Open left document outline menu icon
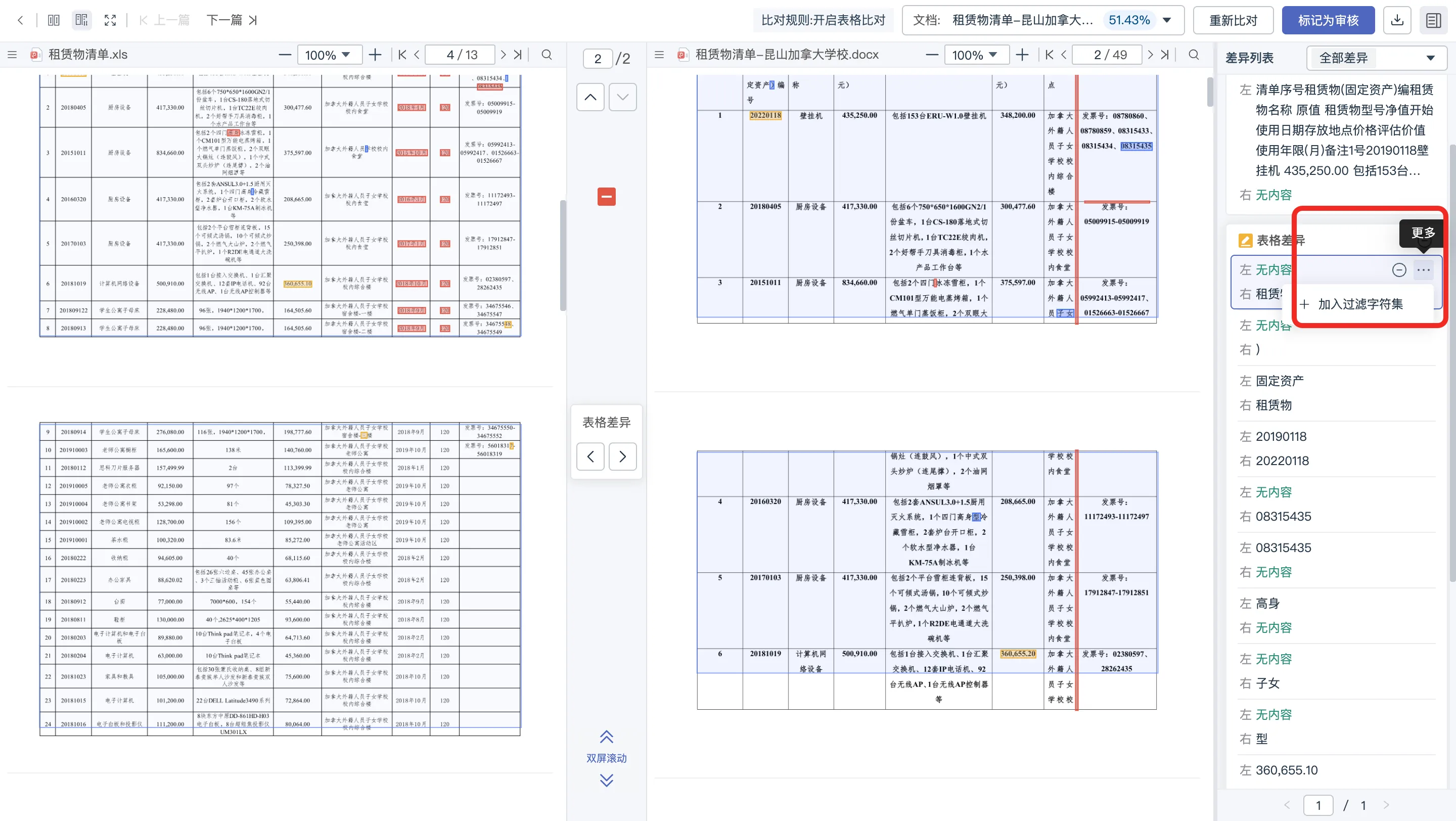Screen dimensions: 1456x821 click(x=12, y=55)
